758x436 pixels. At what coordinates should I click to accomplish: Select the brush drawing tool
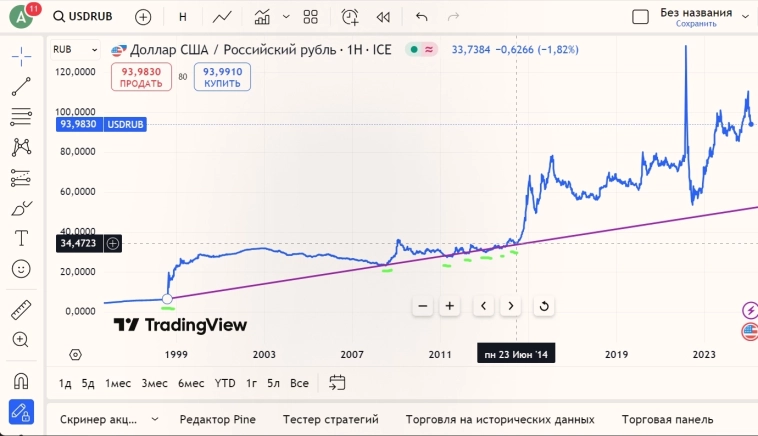pyautogui.click(x=21, y=208)
